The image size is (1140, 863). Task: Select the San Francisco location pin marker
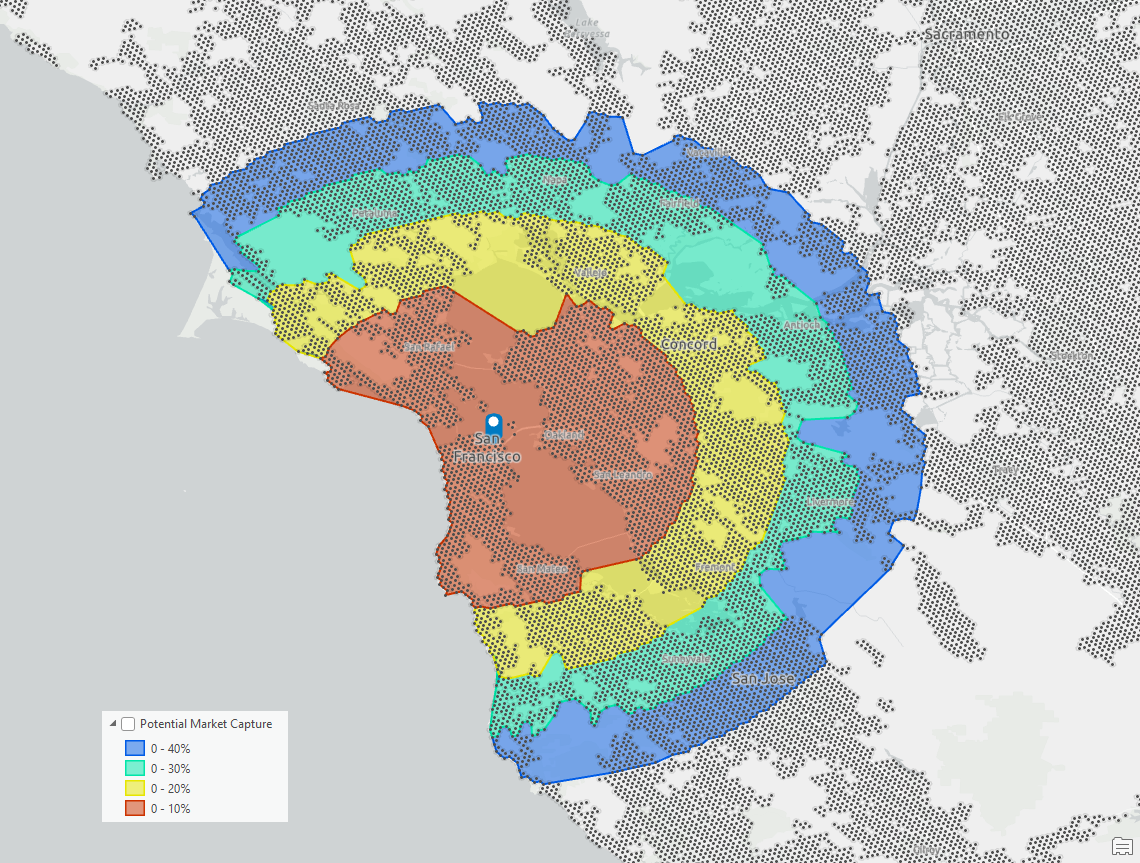tap(495, 425)
